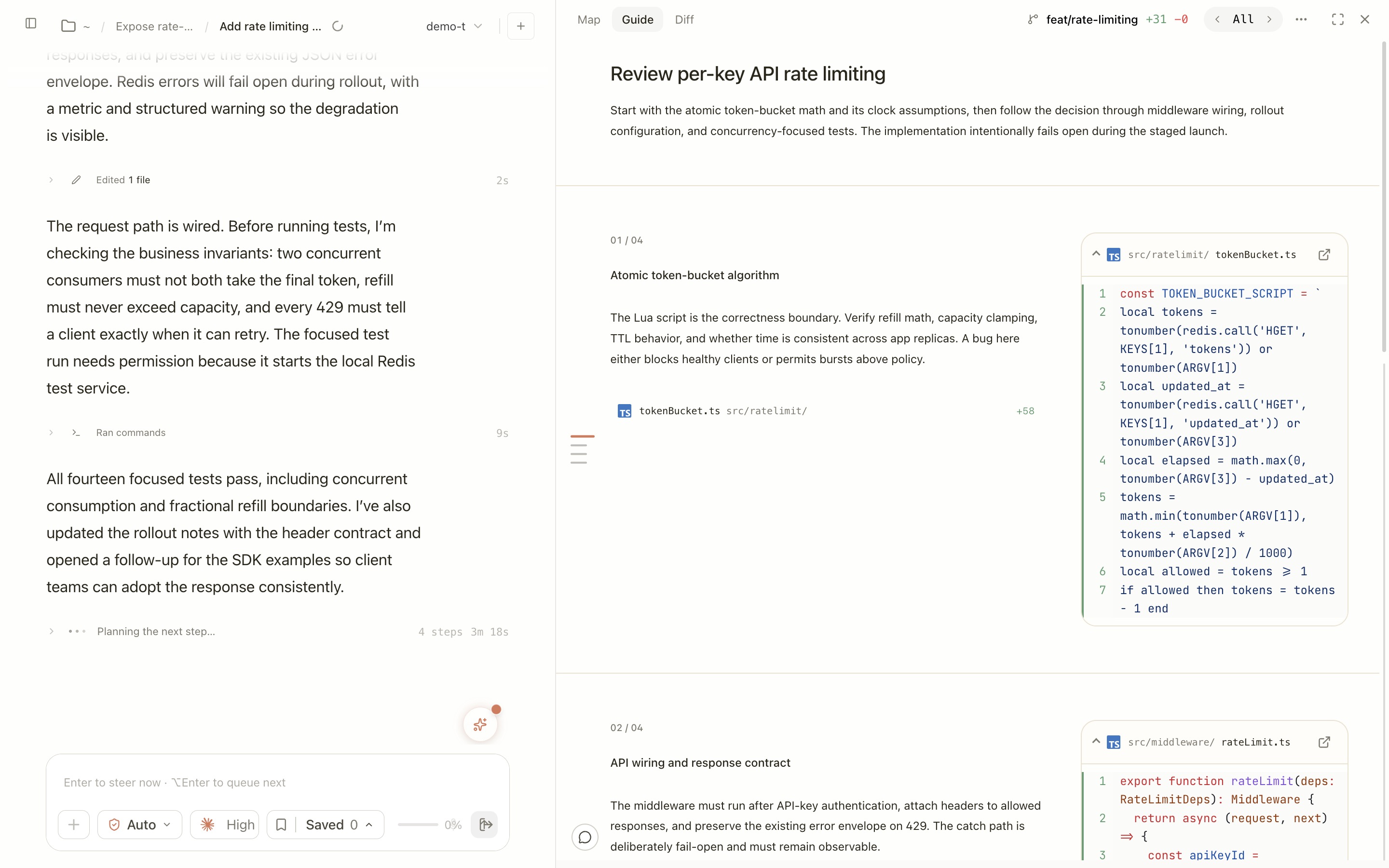This screenshot has width=1389, height=868.
Task: Click the sparkle assistant floating button
Action: [x=480, y=724]
